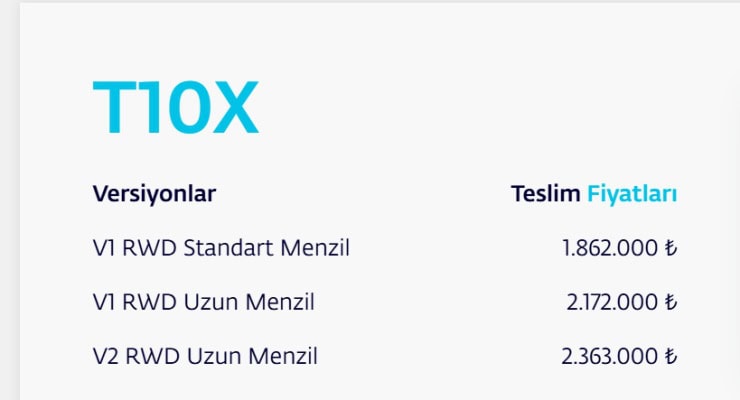Click the V2 label in last row
740x400 pixels.
click(106, 356)
